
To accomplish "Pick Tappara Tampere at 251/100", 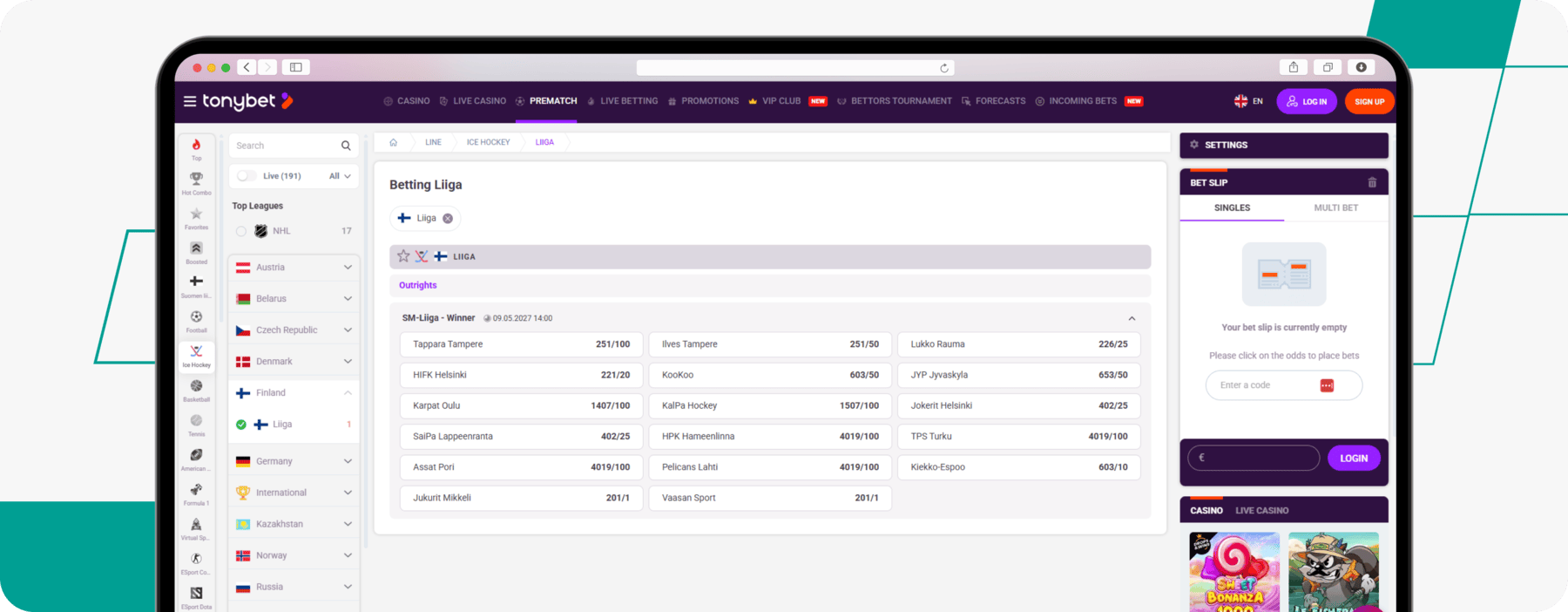I will click(x=521, y=344).
